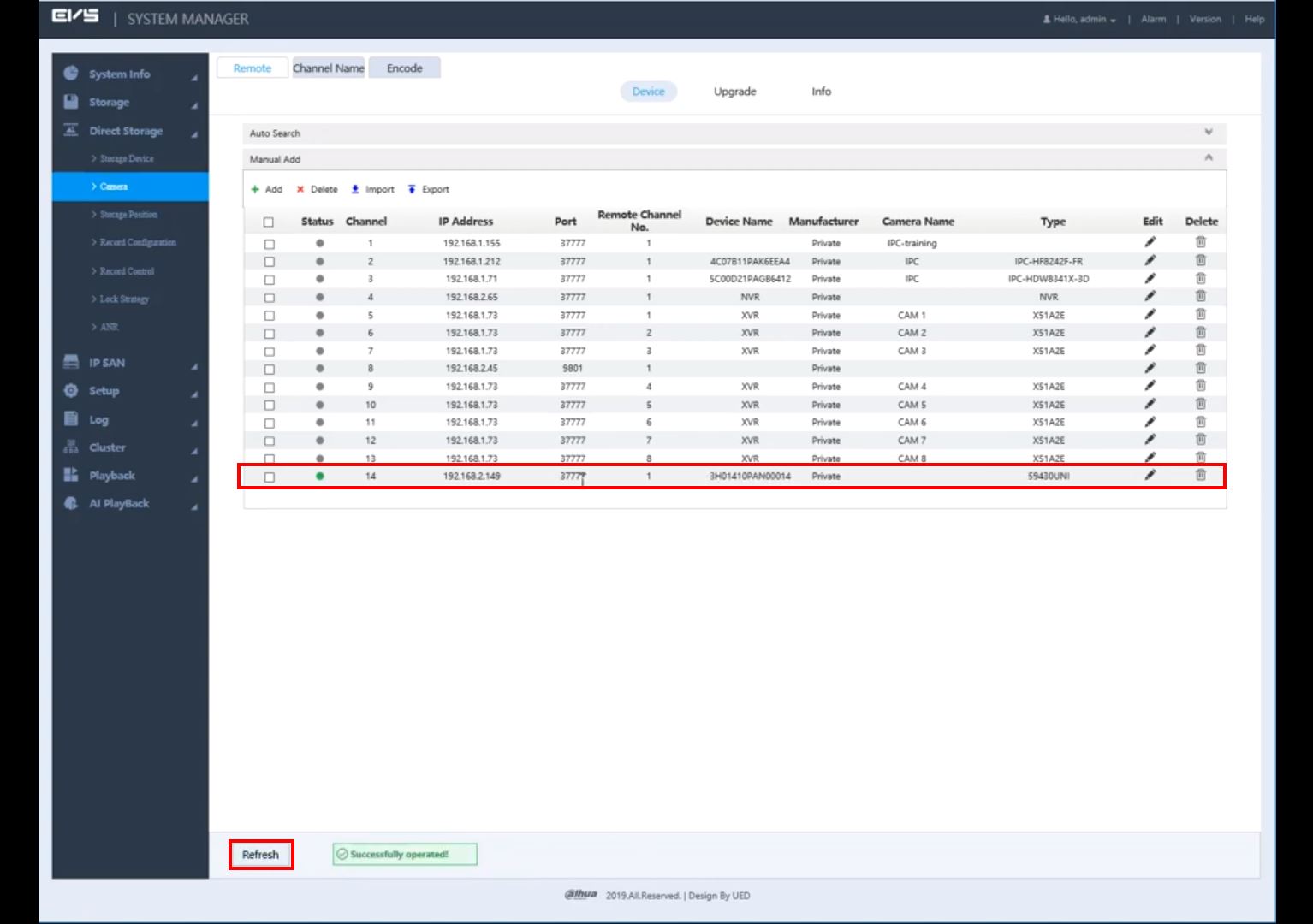This screenshot has width=1313, height=924.
Task: Open the Help link in header
Action: click(1254, 19)
